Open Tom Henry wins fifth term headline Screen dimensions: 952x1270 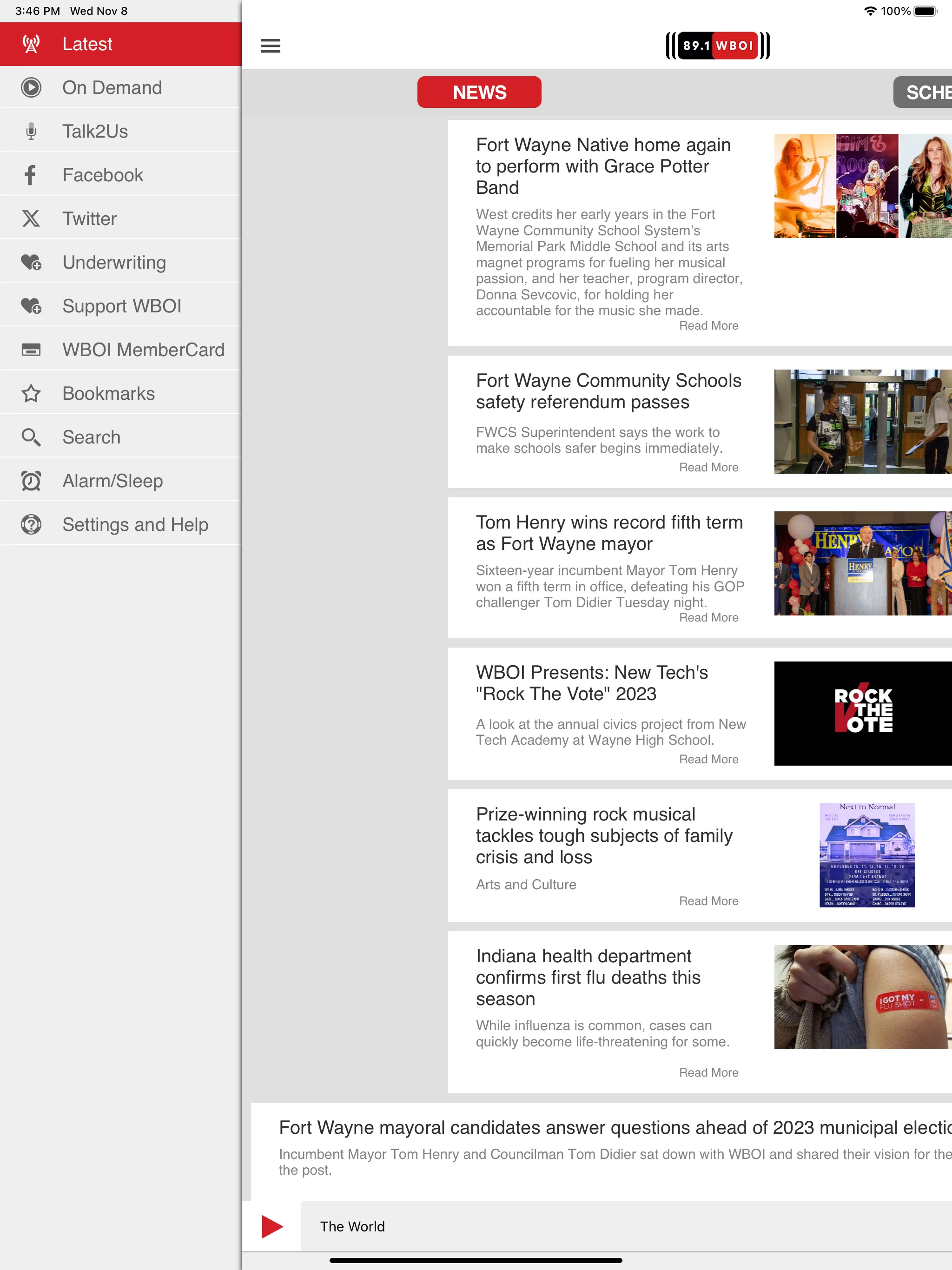[x=609, y=533]
